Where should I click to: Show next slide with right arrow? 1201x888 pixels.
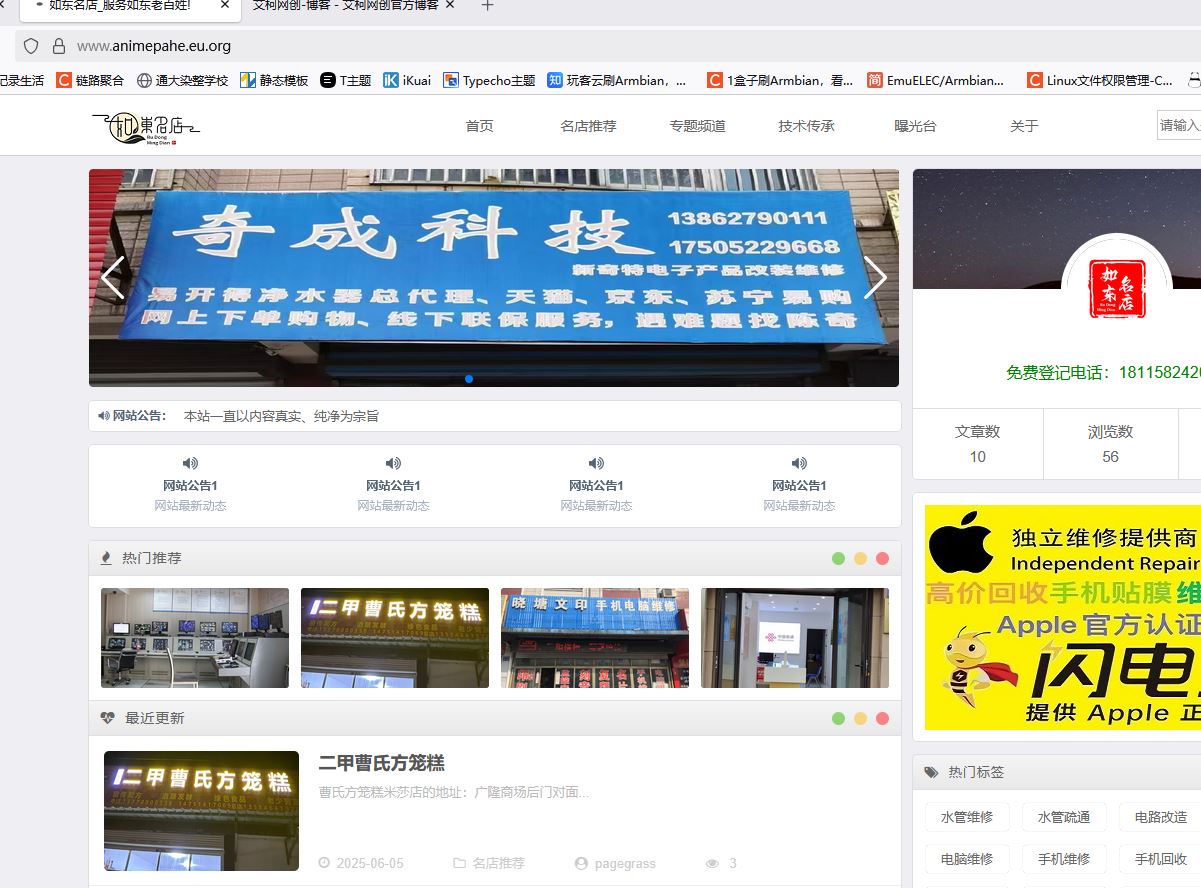[x=875, y=278]
